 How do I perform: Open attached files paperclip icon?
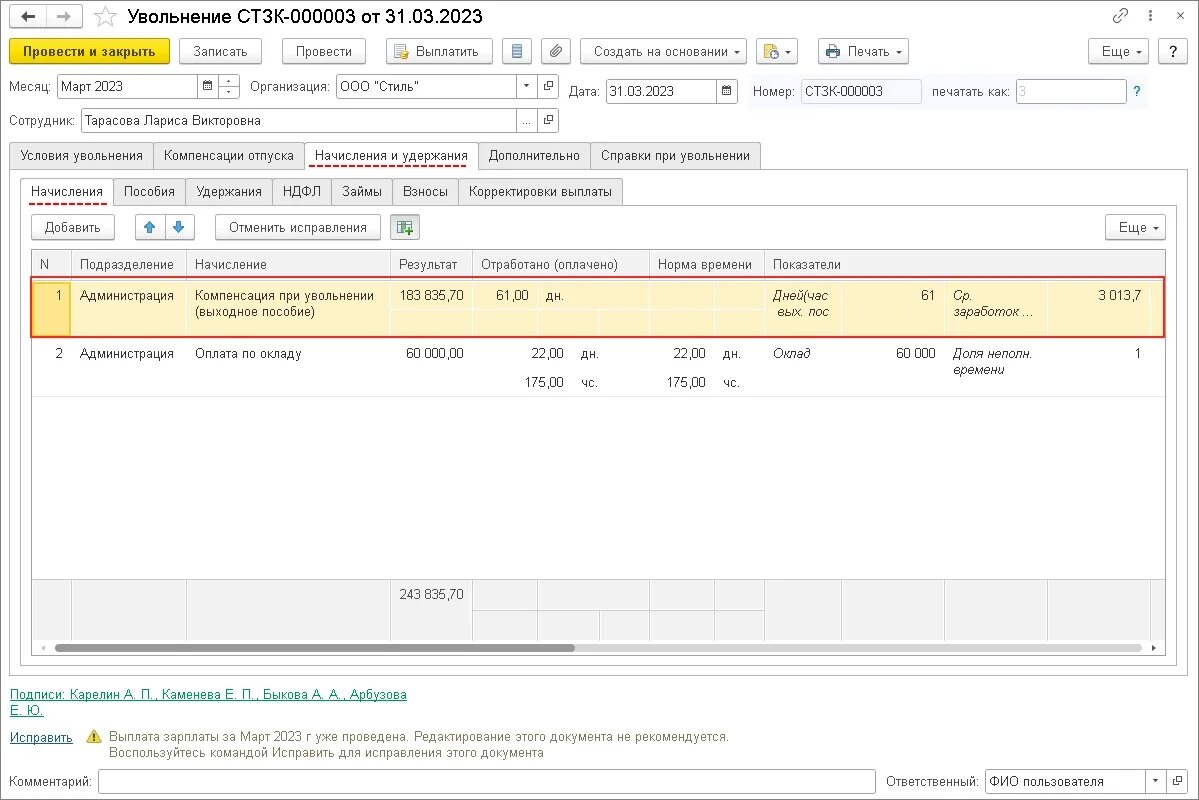[x=556, y=51]
